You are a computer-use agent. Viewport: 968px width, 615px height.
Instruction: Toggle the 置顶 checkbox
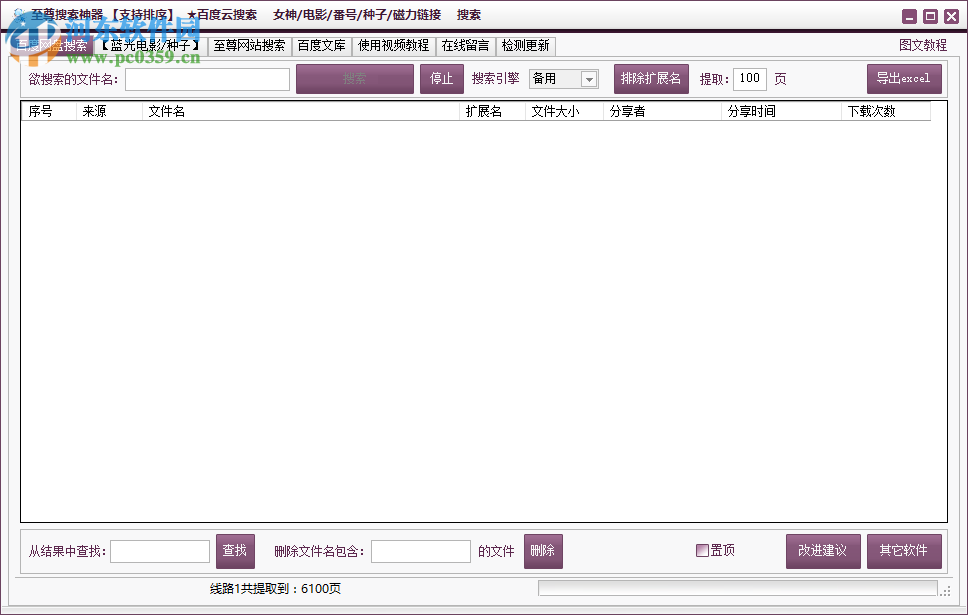pos(702,550)
